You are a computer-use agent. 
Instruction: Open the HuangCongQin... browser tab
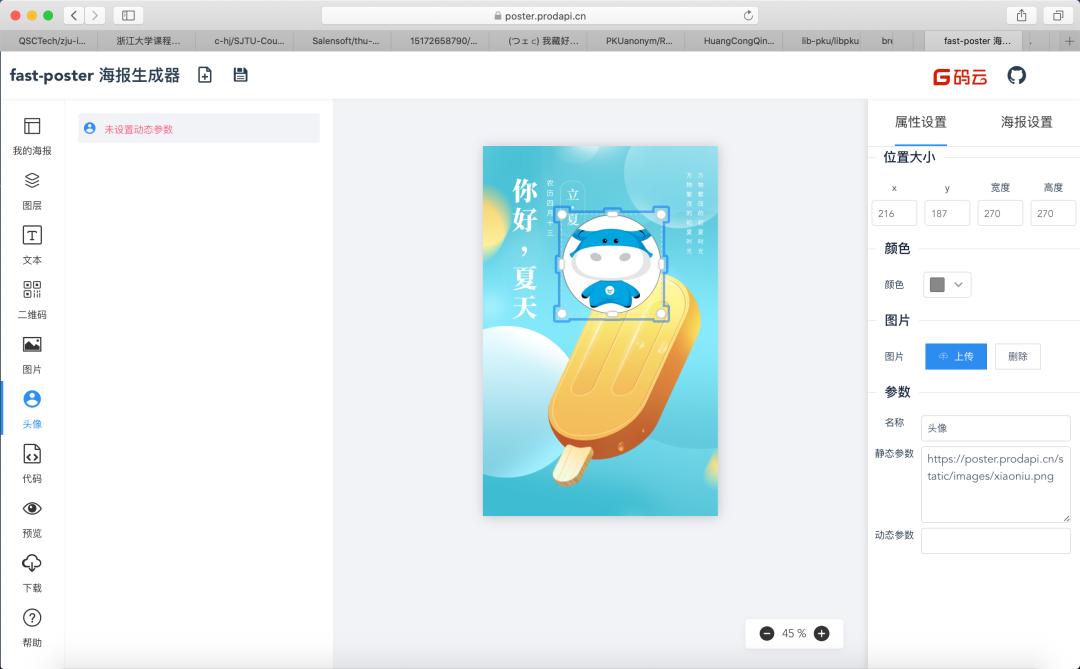pos(738,41)
